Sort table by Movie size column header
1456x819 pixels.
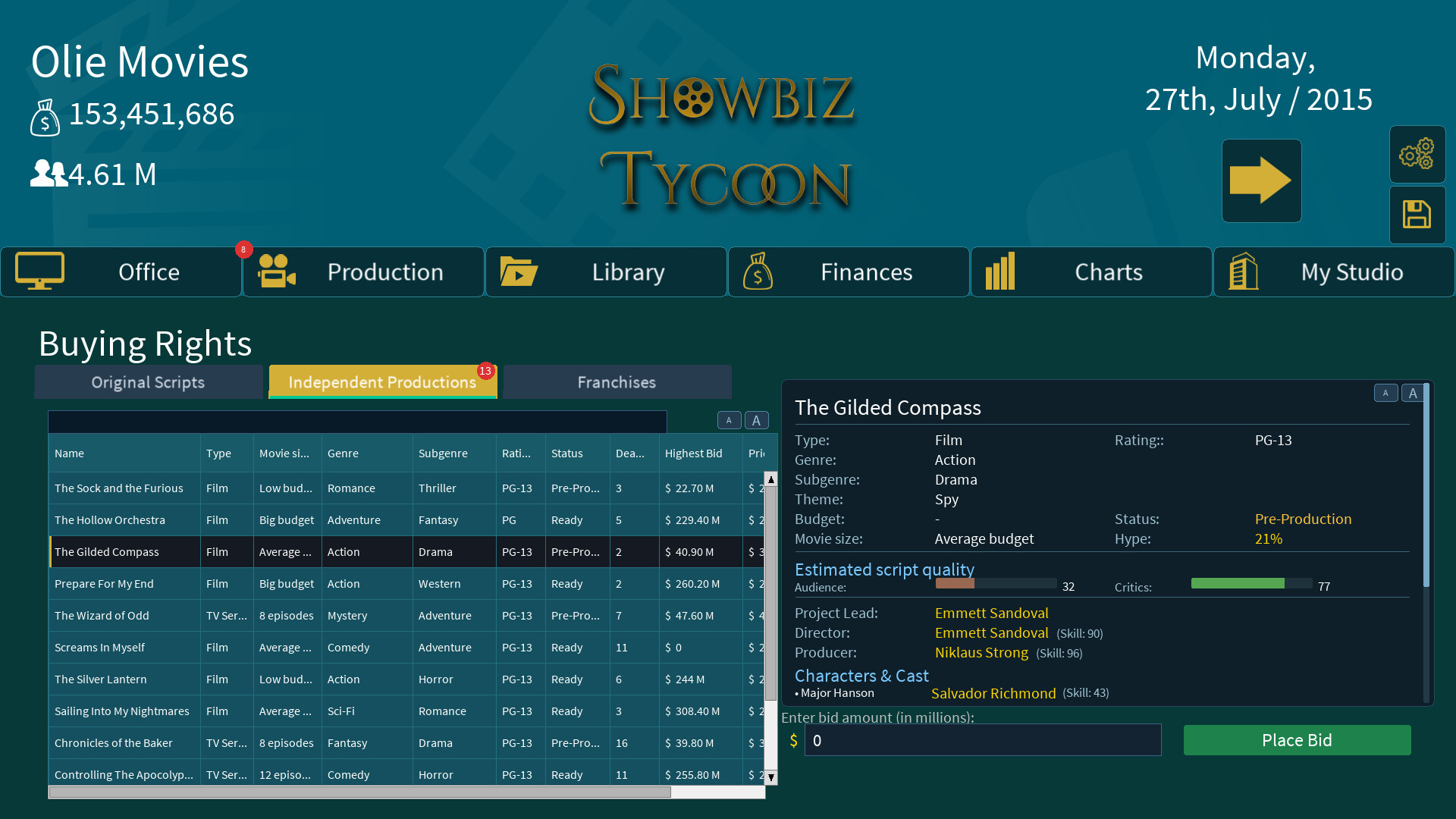click(x=287, y=453)
